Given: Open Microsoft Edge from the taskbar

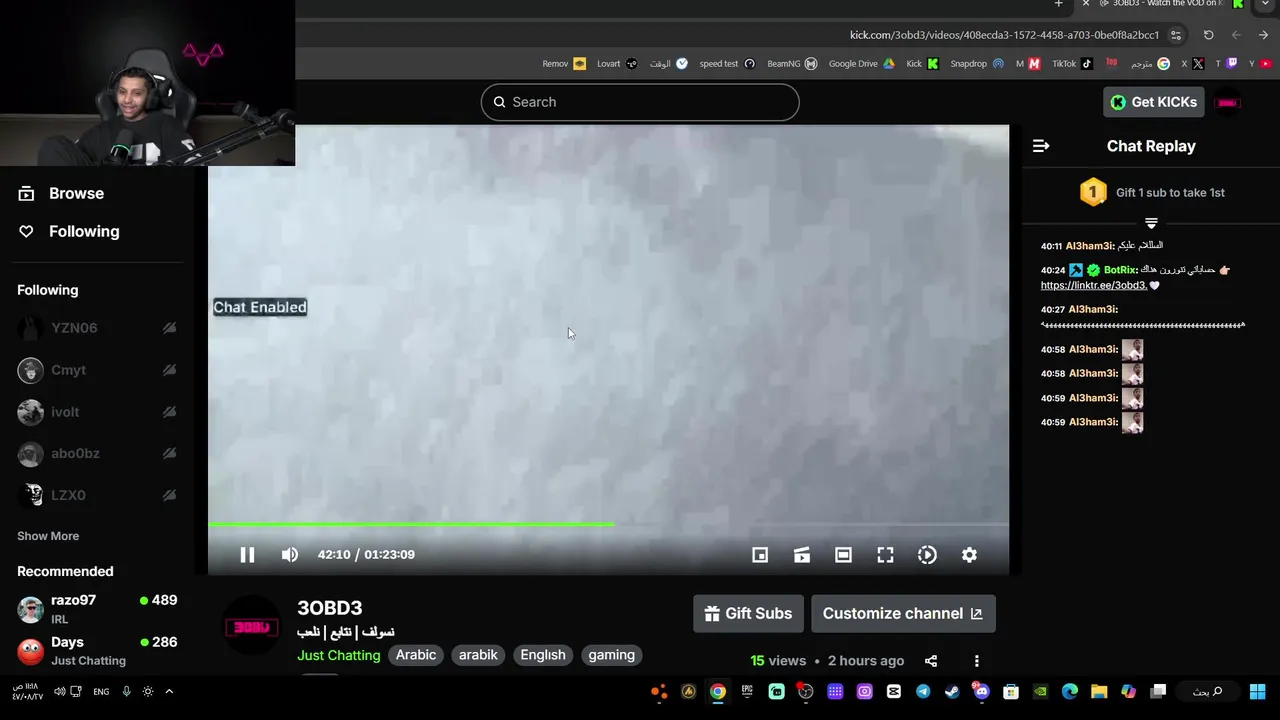Looking at the screenshot, I should pyautogui.click(x=1069, y=692).
